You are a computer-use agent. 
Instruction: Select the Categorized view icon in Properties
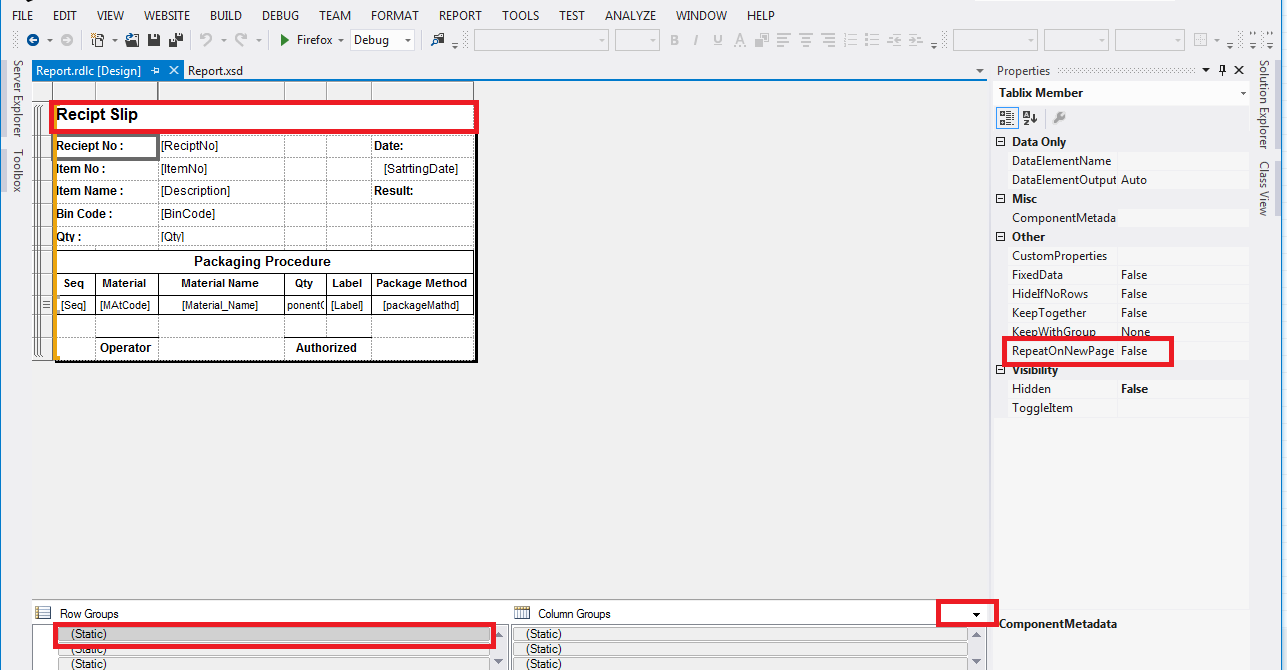click(x=1007, y=117)
